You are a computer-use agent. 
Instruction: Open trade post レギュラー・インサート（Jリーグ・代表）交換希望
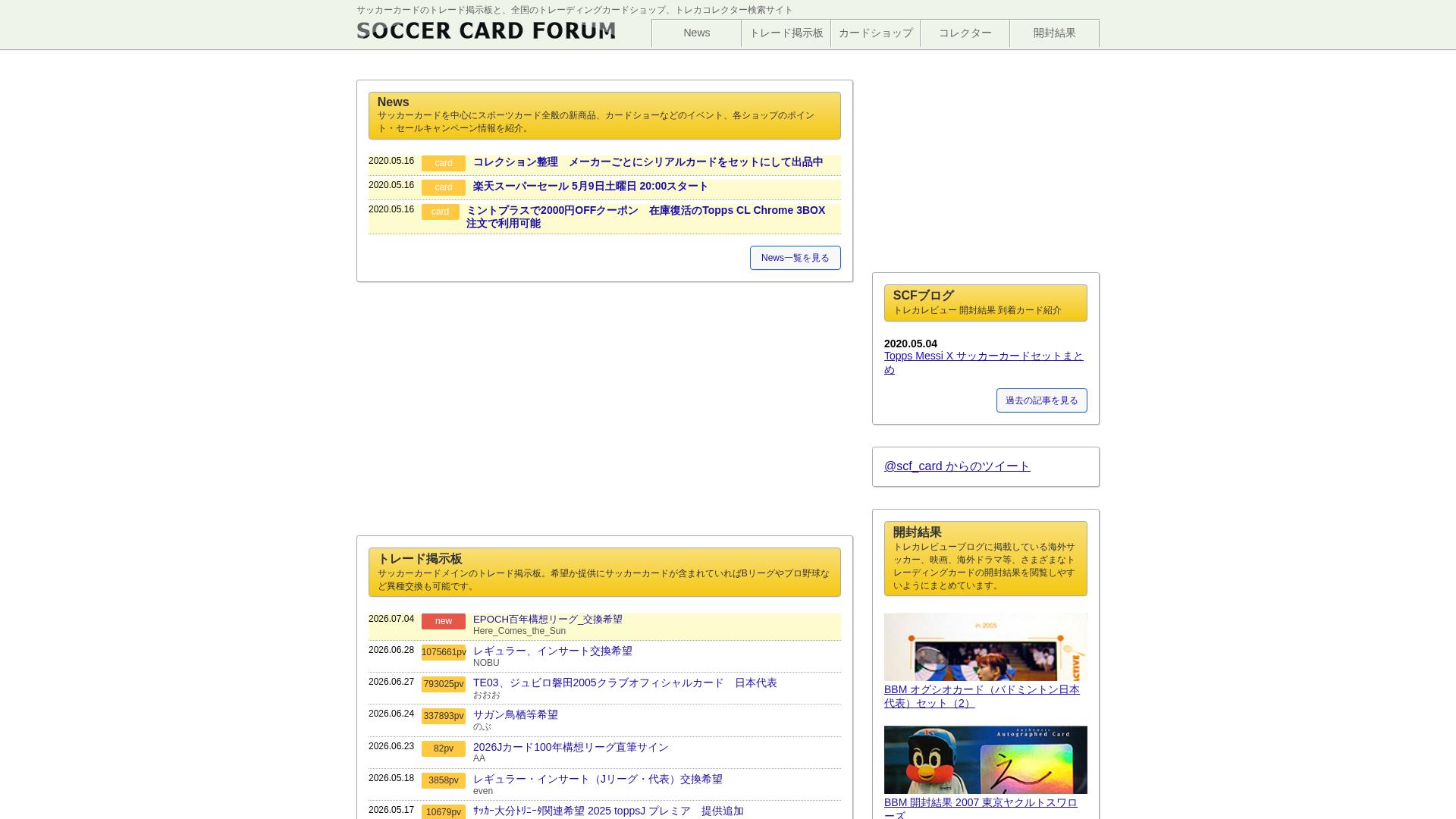point(598,780)
